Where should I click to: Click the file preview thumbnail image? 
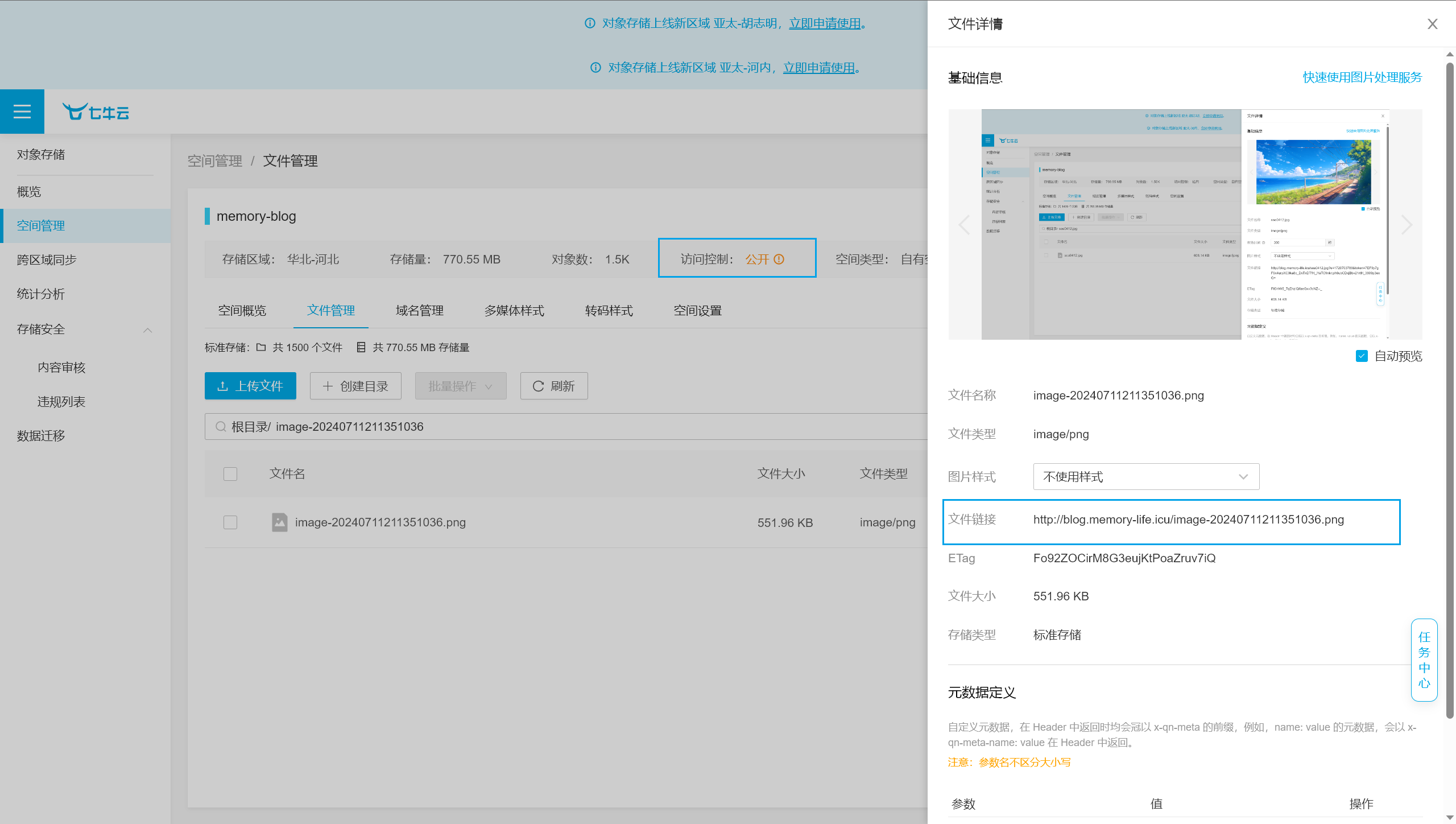click(x=1185, y=225)
